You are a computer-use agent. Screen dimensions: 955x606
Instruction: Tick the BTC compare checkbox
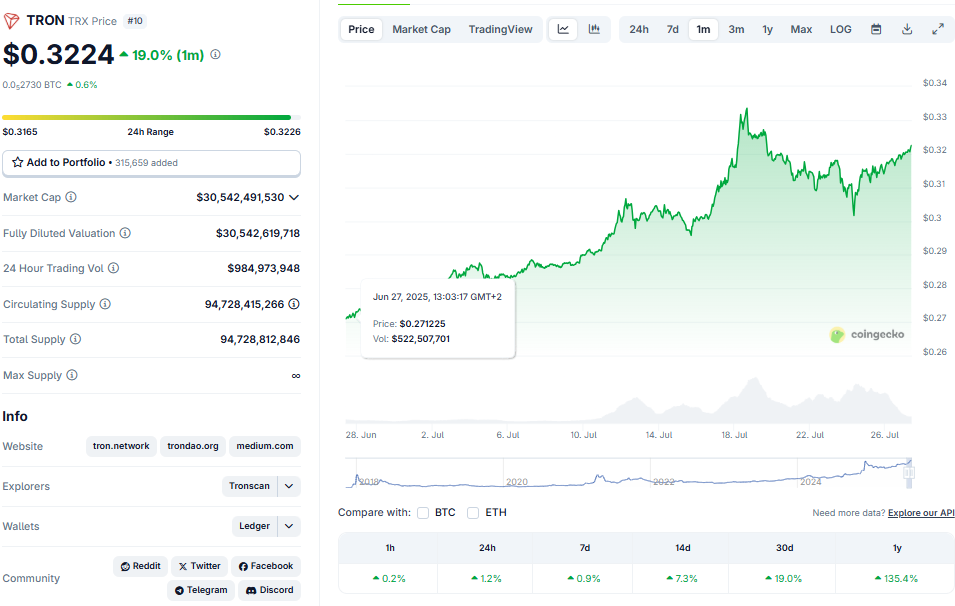(423, 513)
